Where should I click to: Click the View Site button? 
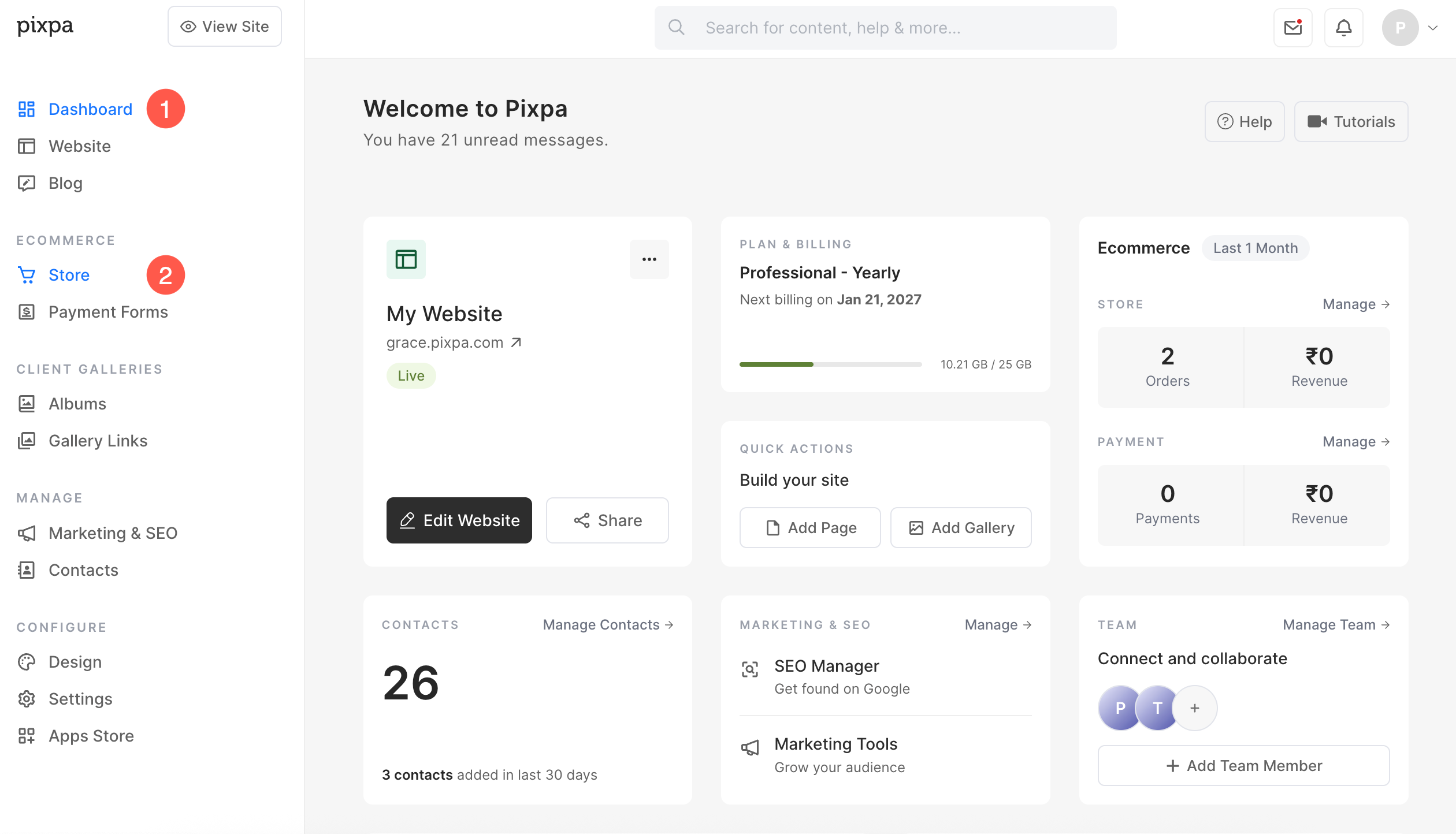click(x=224, y=26)
